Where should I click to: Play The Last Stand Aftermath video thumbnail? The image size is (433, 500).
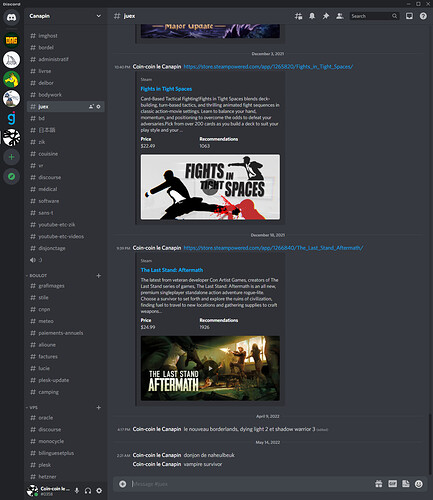210,368
